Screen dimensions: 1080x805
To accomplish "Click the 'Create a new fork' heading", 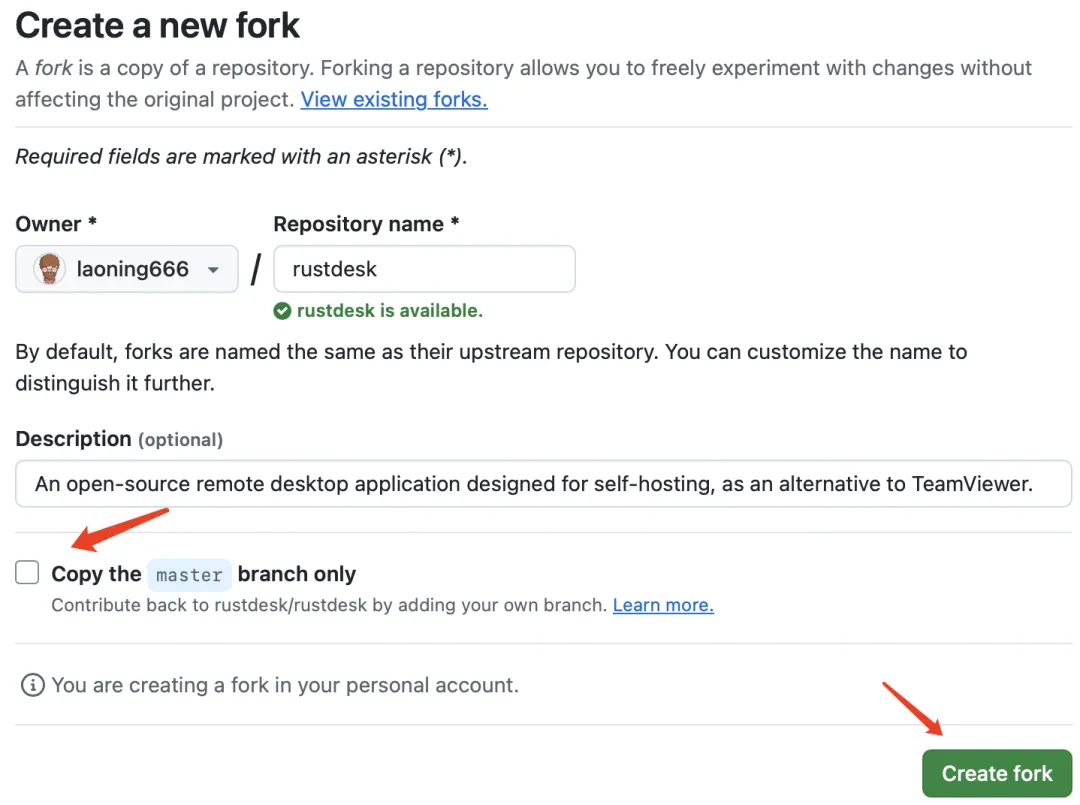I will (158, 25).
